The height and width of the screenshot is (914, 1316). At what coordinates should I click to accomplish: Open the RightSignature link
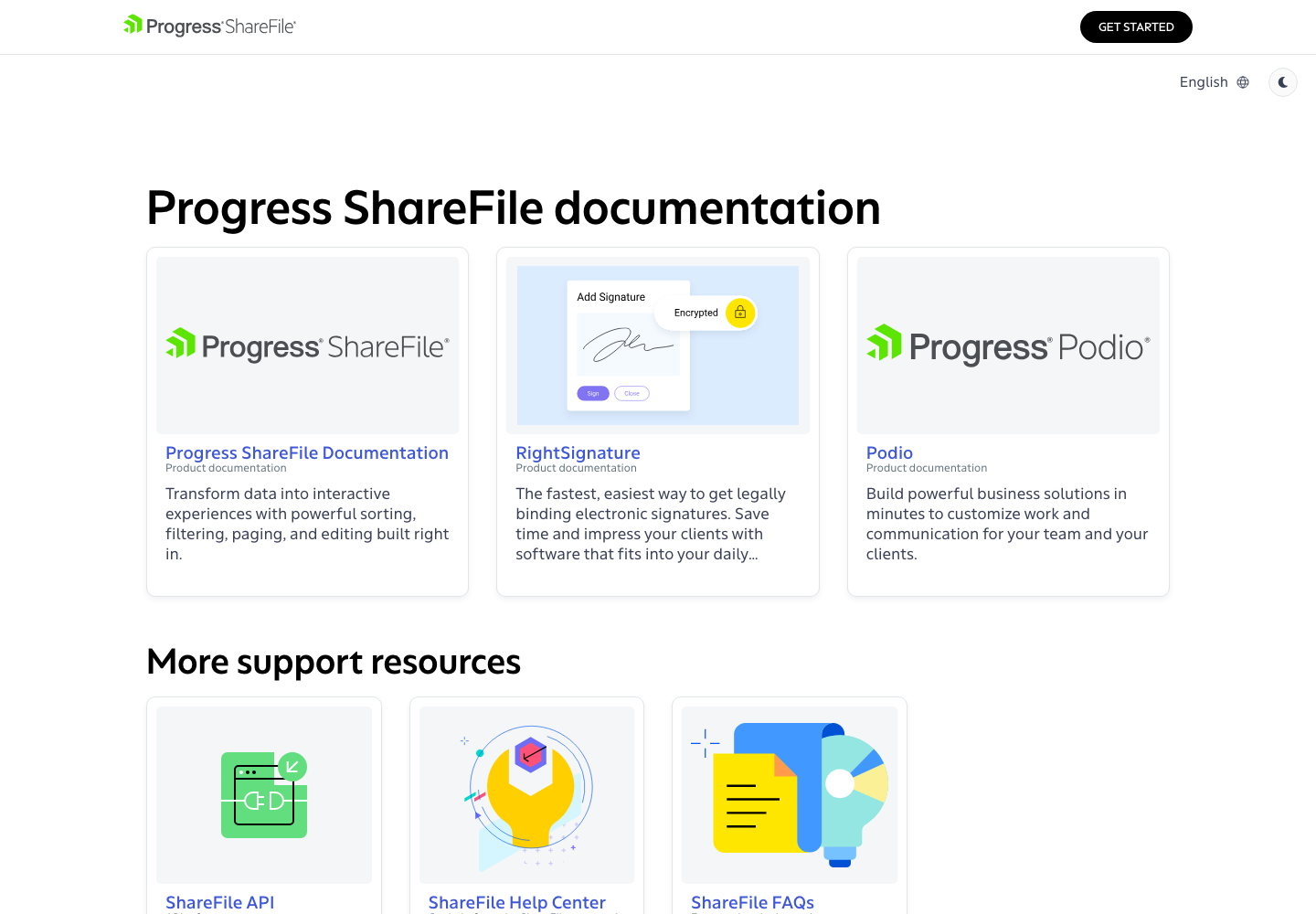click(578, 452)
